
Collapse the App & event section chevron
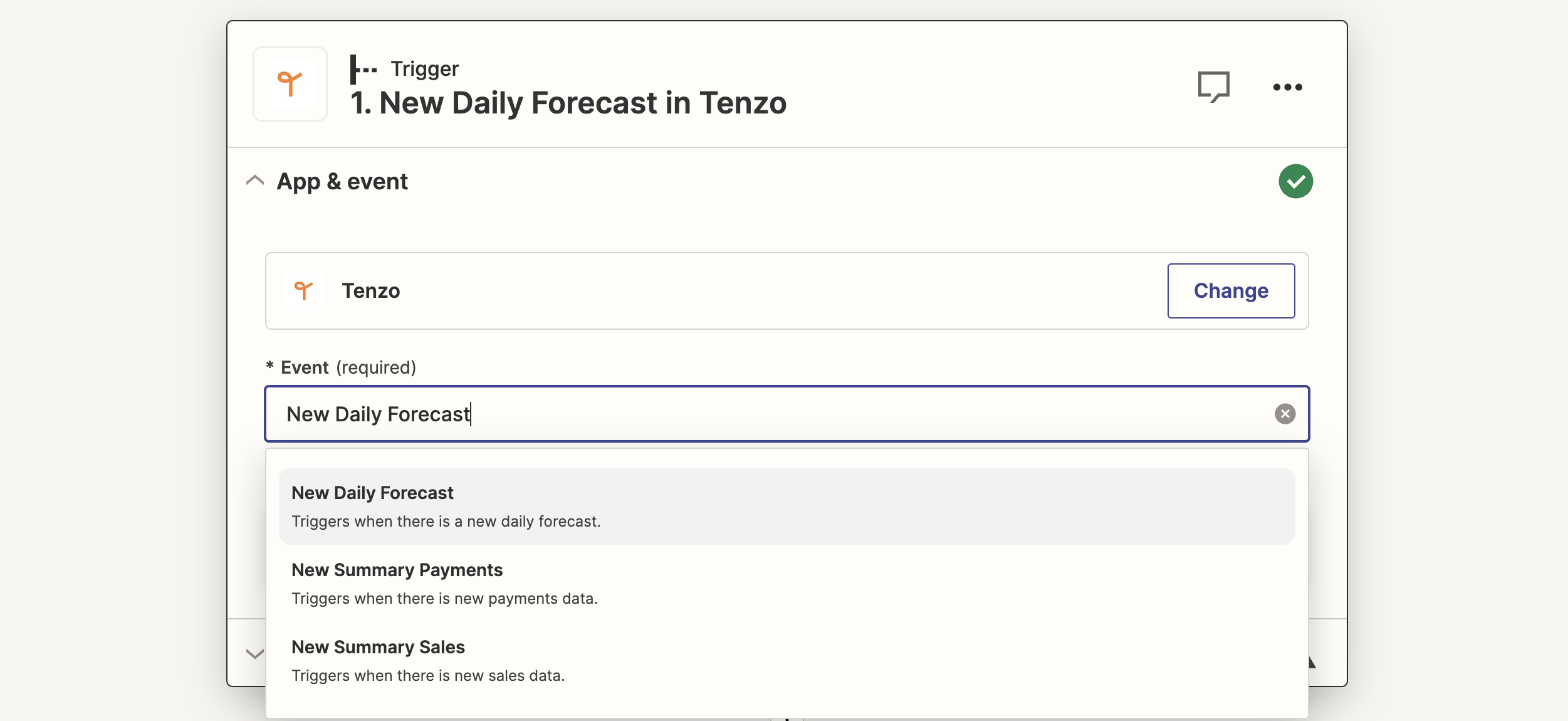click(x=255, y=181)
